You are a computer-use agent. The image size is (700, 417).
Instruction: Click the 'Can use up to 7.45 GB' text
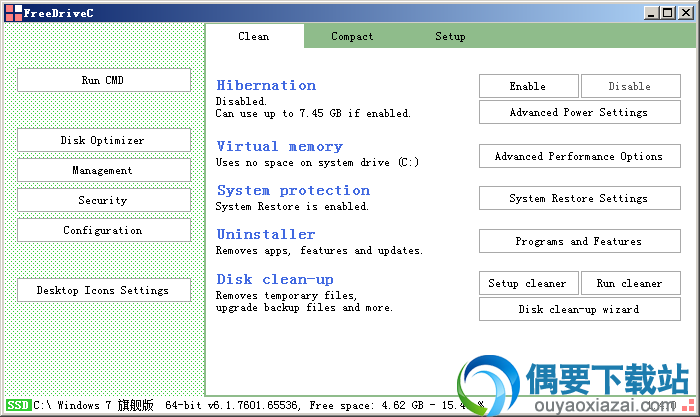coord(312,113)
